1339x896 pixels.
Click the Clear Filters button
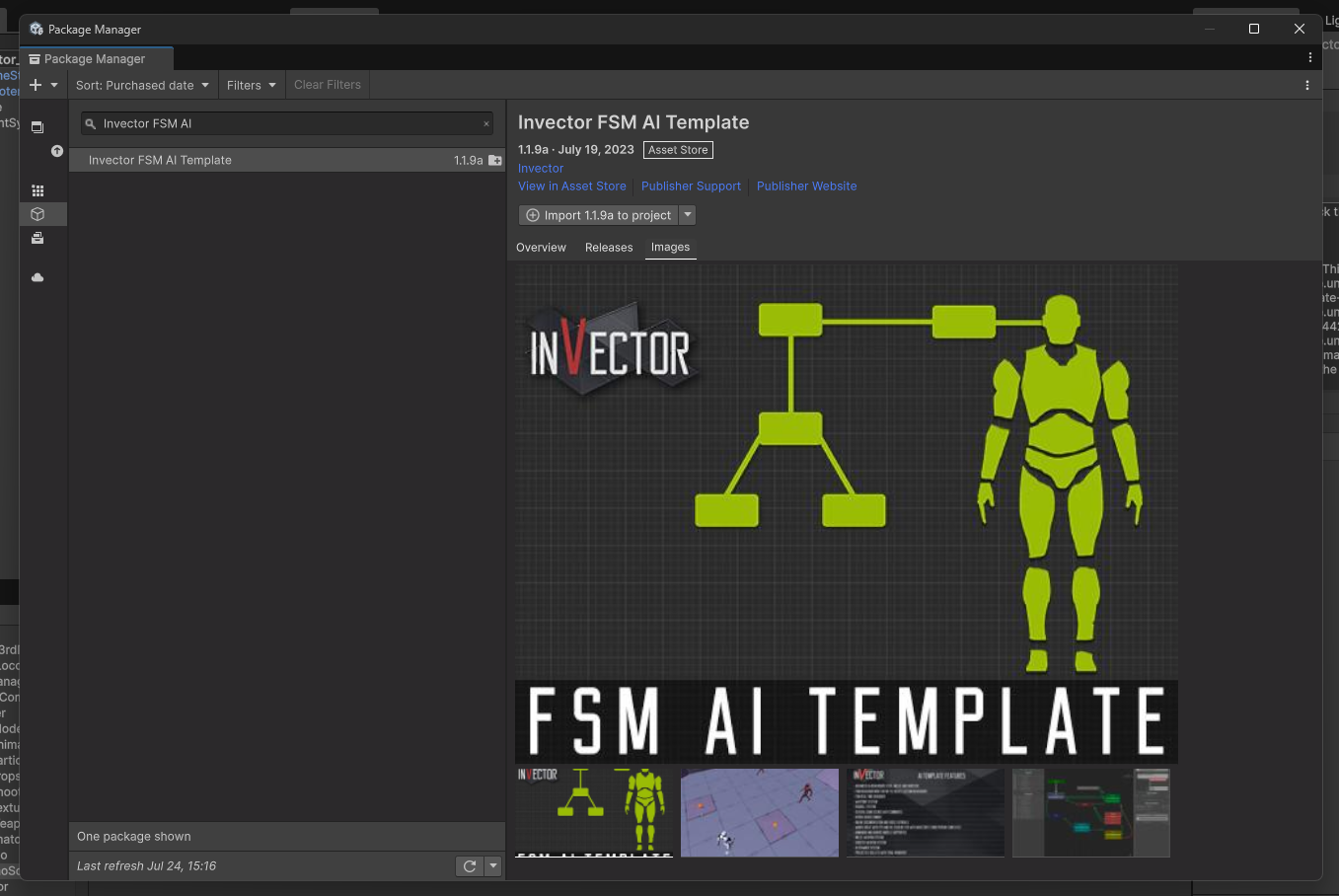(x=328, y=85)
